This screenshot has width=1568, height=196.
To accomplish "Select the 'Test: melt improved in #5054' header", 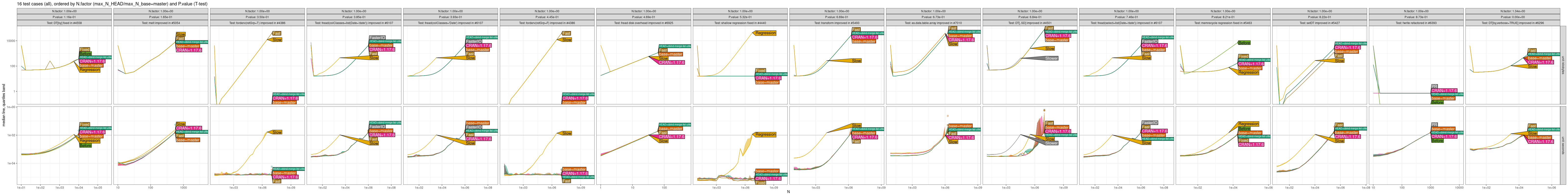I will [x=161, y=23].
